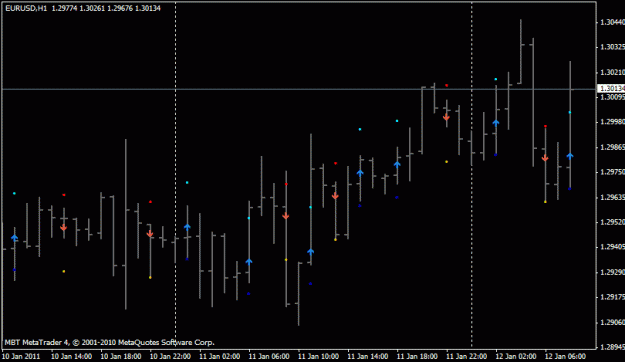Click the red down arrow at 11 Jan 13:00

tap(335, 196)
